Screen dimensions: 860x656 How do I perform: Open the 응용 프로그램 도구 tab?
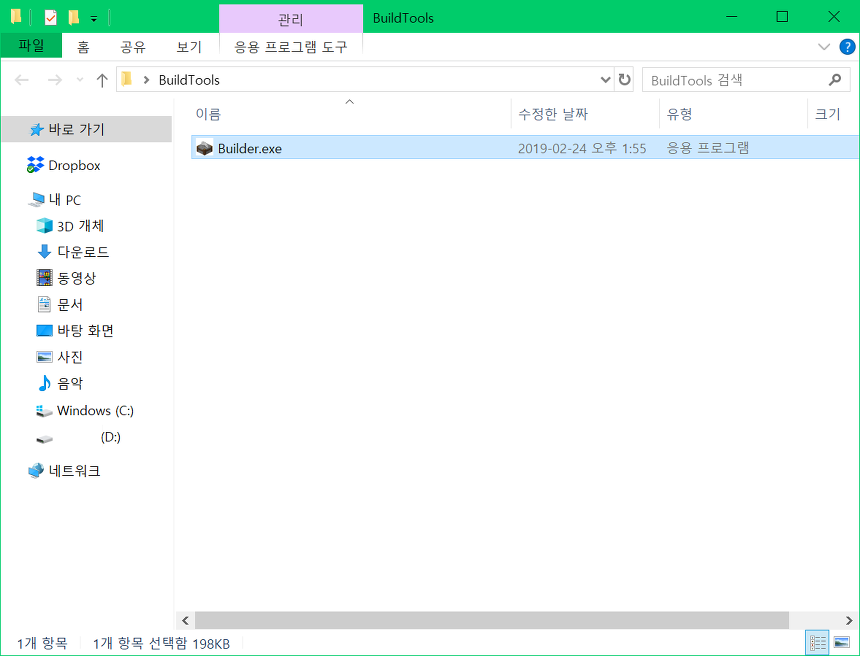(x=291, y=47)
